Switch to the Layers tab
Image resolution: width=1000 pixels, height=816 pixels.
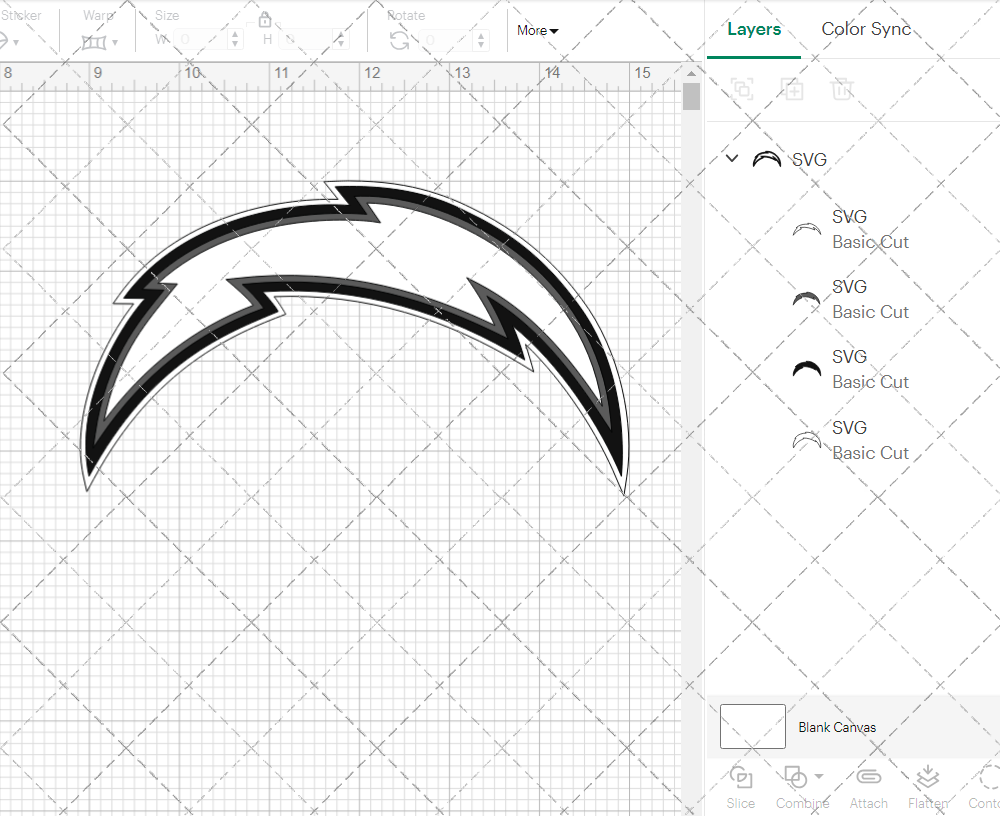click(x=754, y=29)
